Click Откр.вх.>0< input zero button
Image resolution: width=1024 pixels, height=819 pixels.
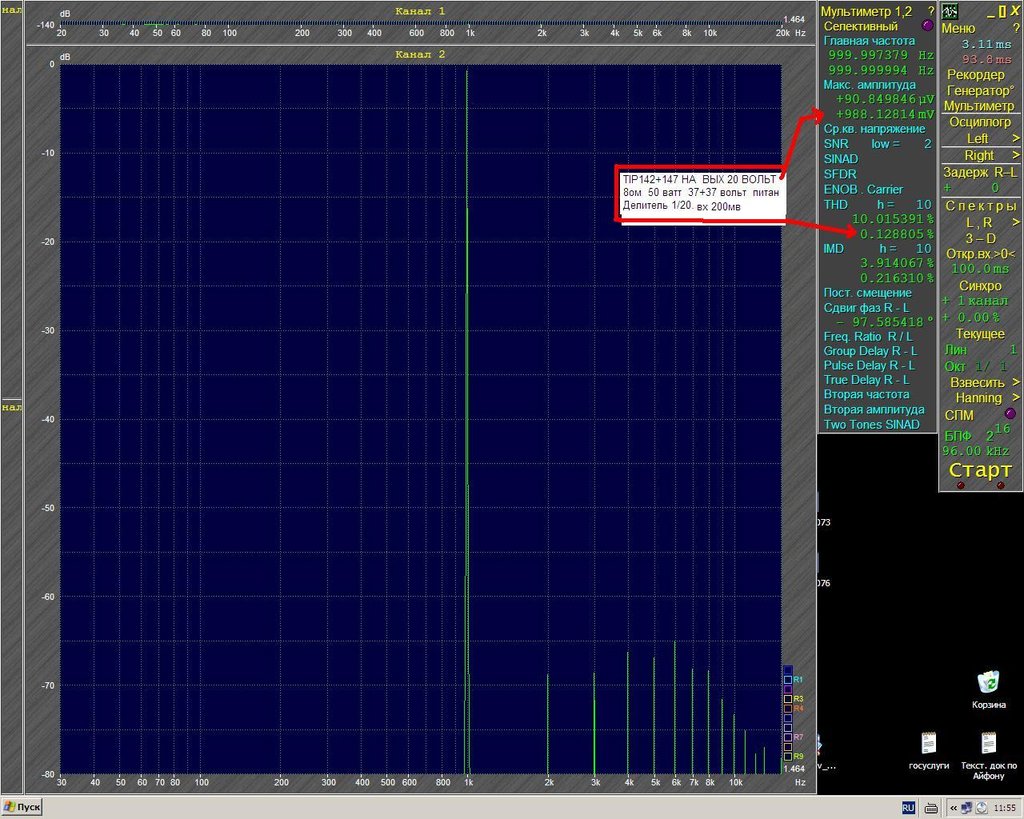pos(980,253)
